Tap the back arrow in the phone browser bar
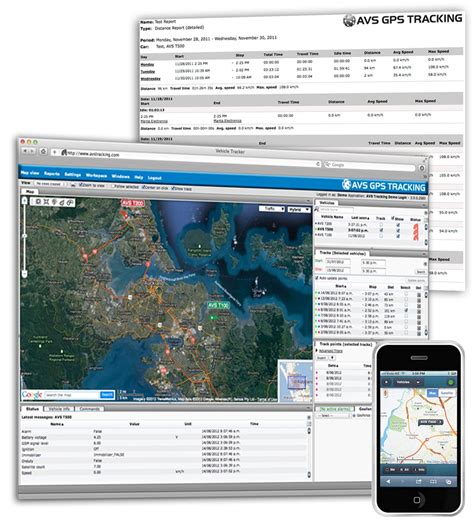This screenshot has width=474, height=525. pos(388,481)
